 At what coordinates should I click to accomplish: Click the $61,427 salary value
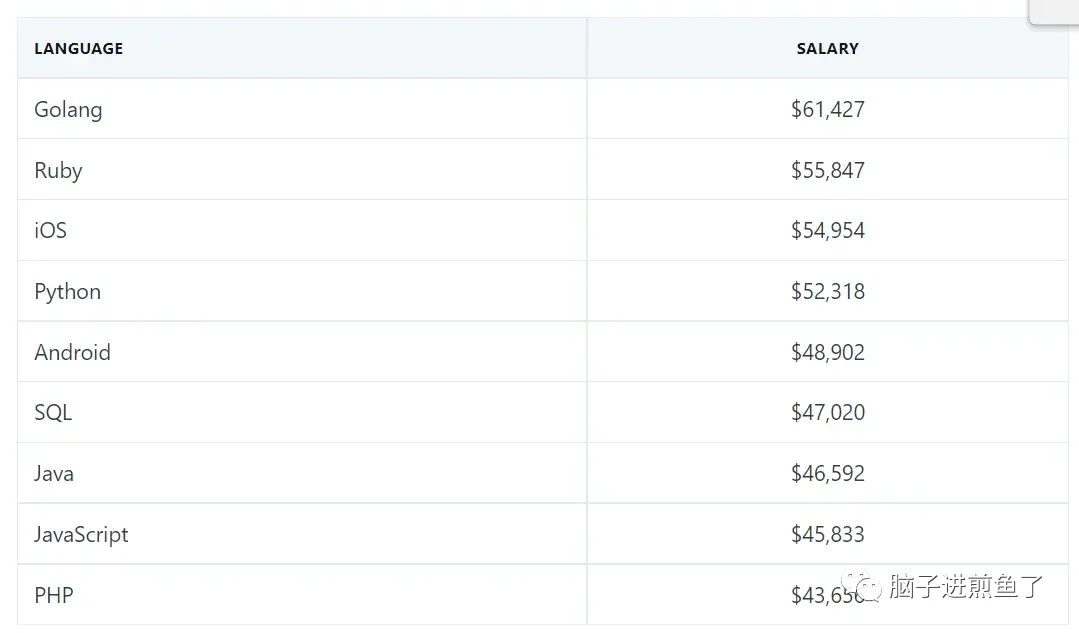pyautogui.click(x=828, y=109)
